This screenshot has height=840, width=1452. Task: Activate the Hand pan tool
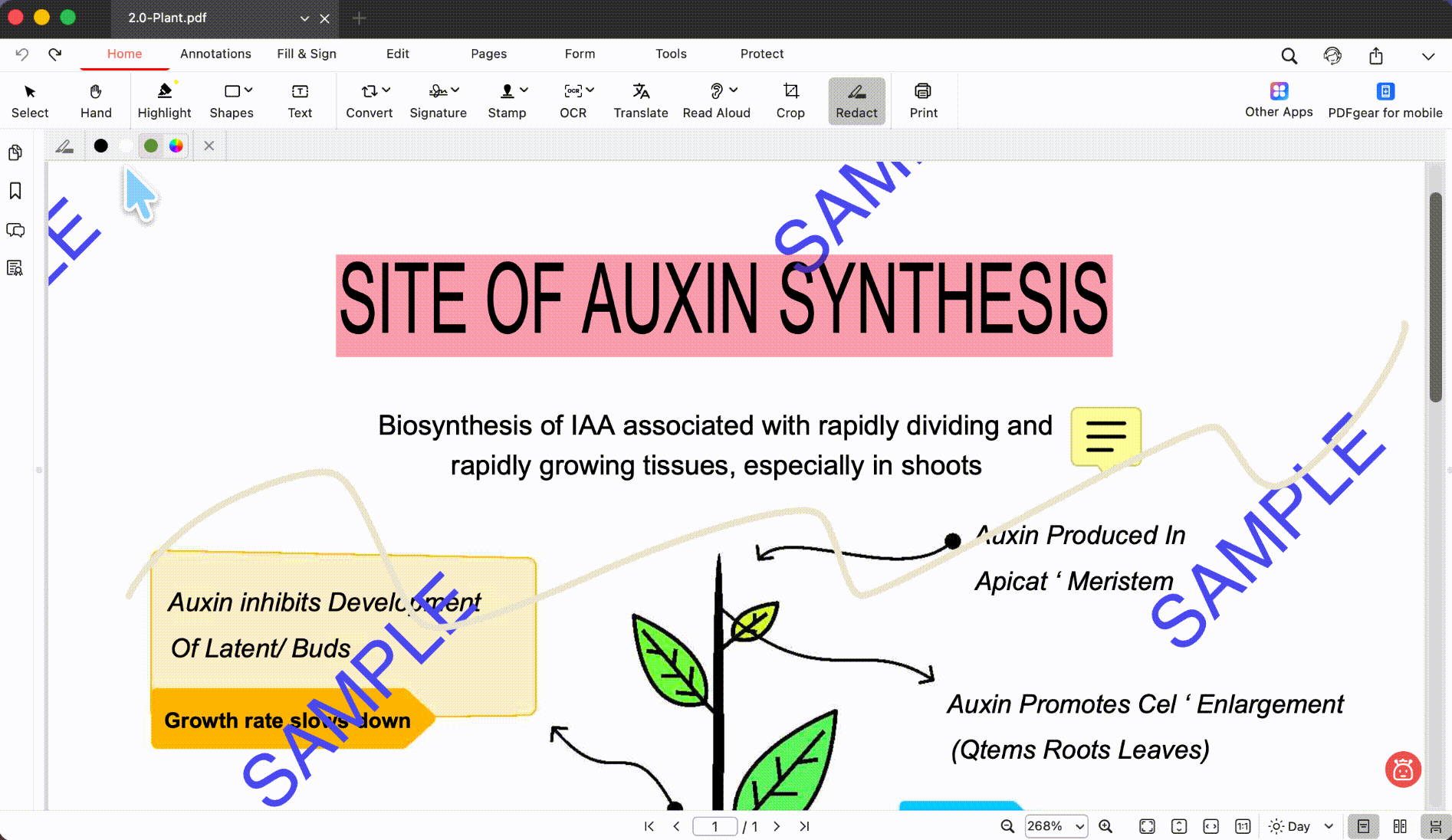(x=96, y=101)
